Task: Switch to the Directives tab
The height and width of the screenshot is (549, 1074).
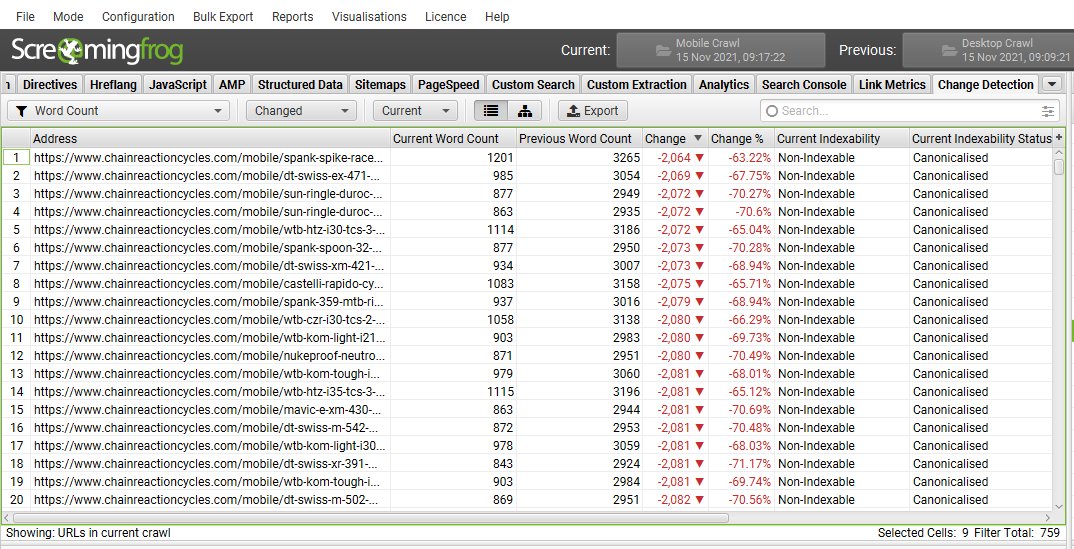Action: [49, 85]
